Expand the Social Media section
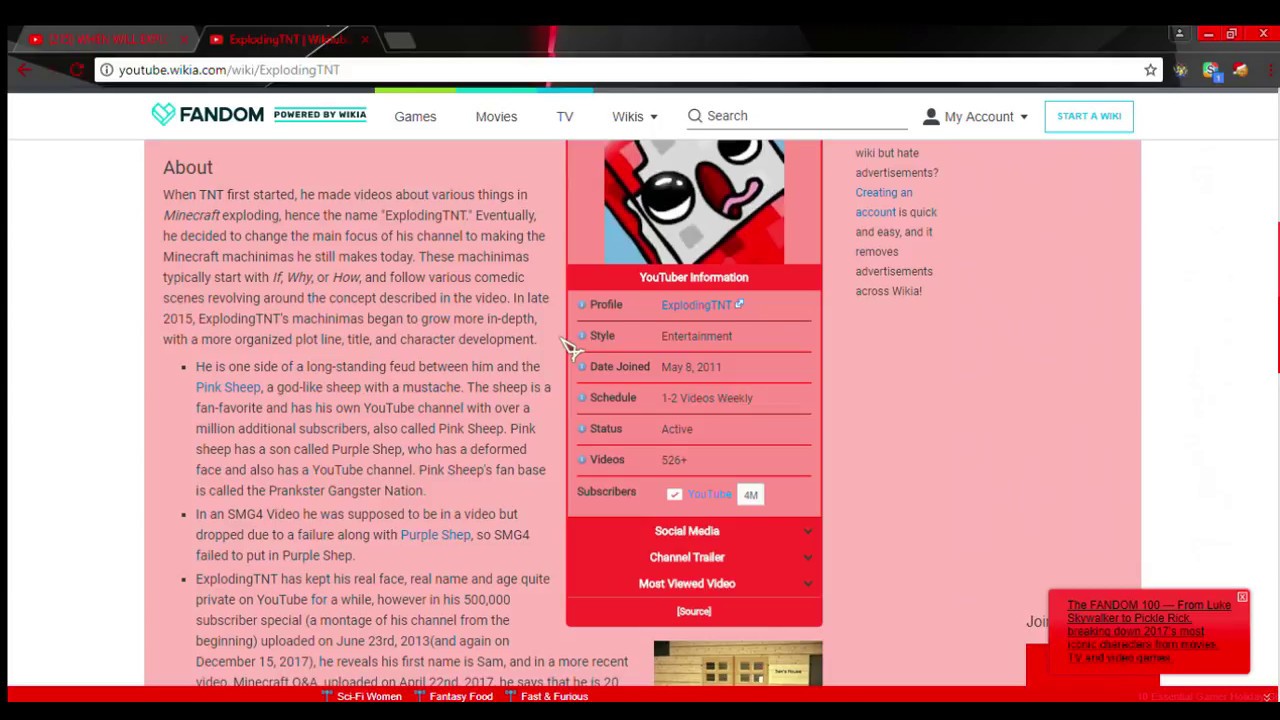Viewport: 1280px width, 720px height. pyautogui.click(x=694, y=531)
